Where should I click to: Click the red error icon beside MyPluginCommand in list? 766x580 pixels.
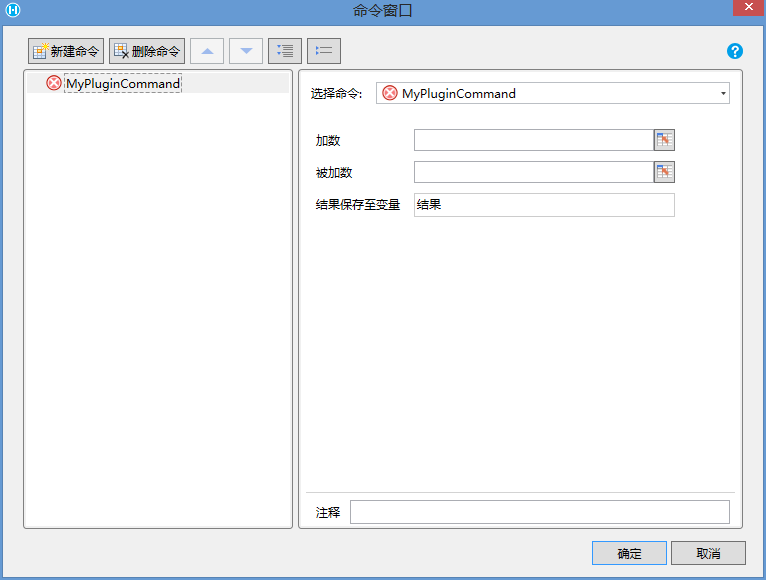pos(54,83)
